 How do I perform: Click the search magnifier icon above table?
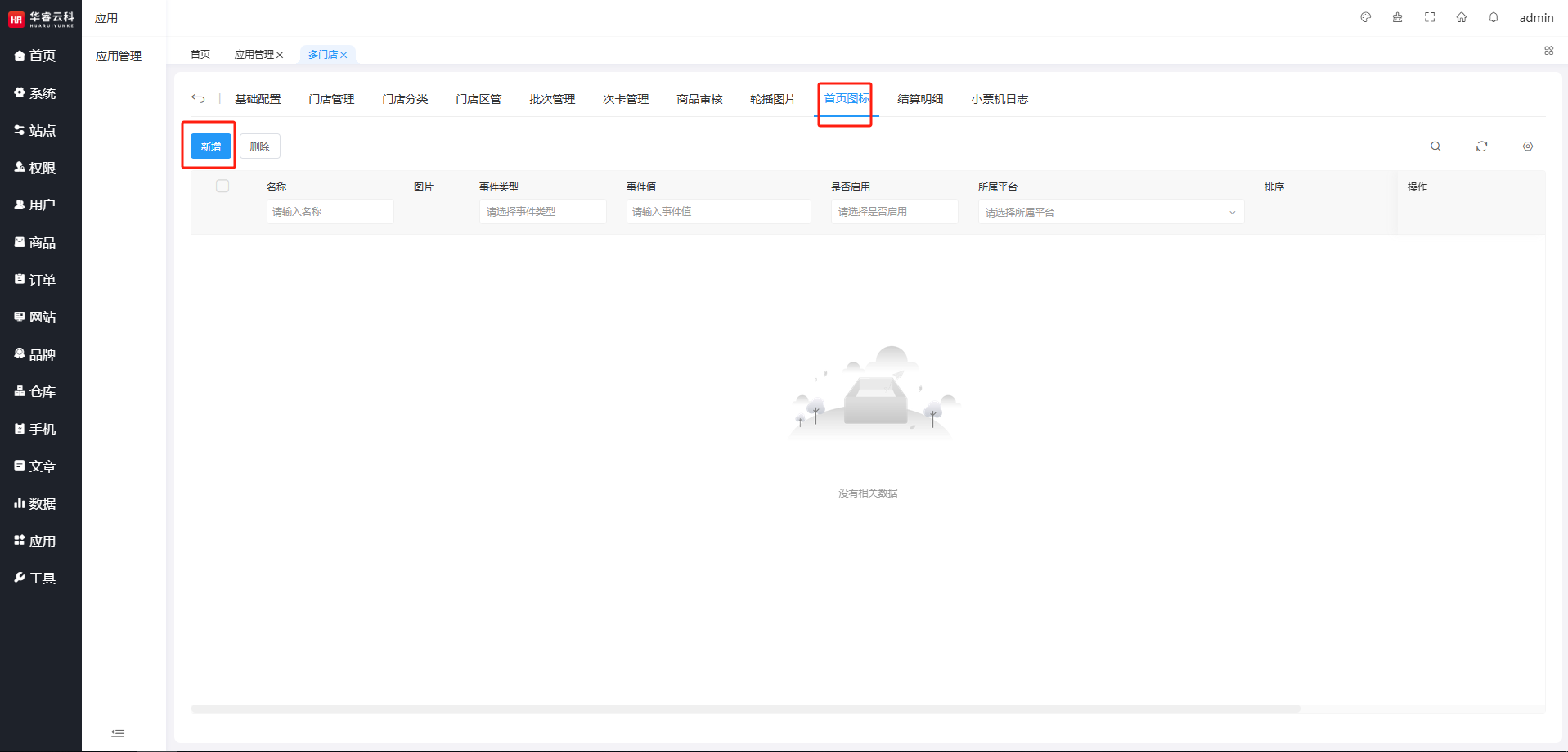pyautogui.click(x=1435, y=146)
